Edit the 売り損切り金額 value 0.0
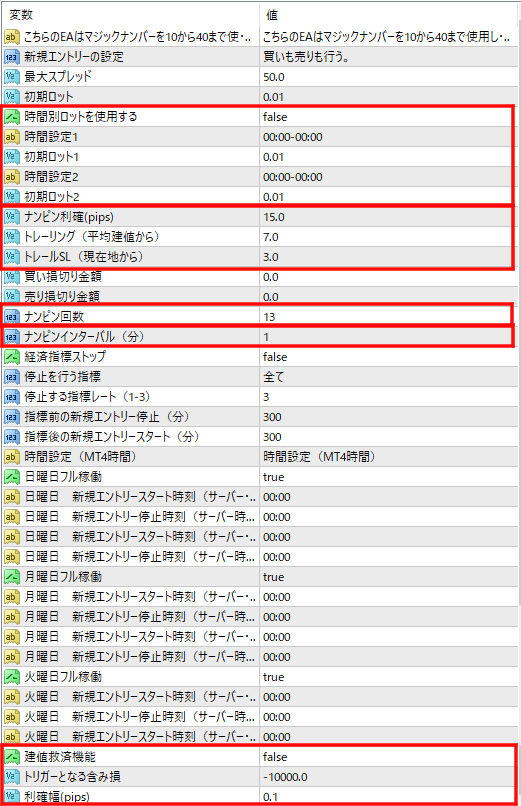Screen dimensions: 521x806 click(x=271, y=297)
